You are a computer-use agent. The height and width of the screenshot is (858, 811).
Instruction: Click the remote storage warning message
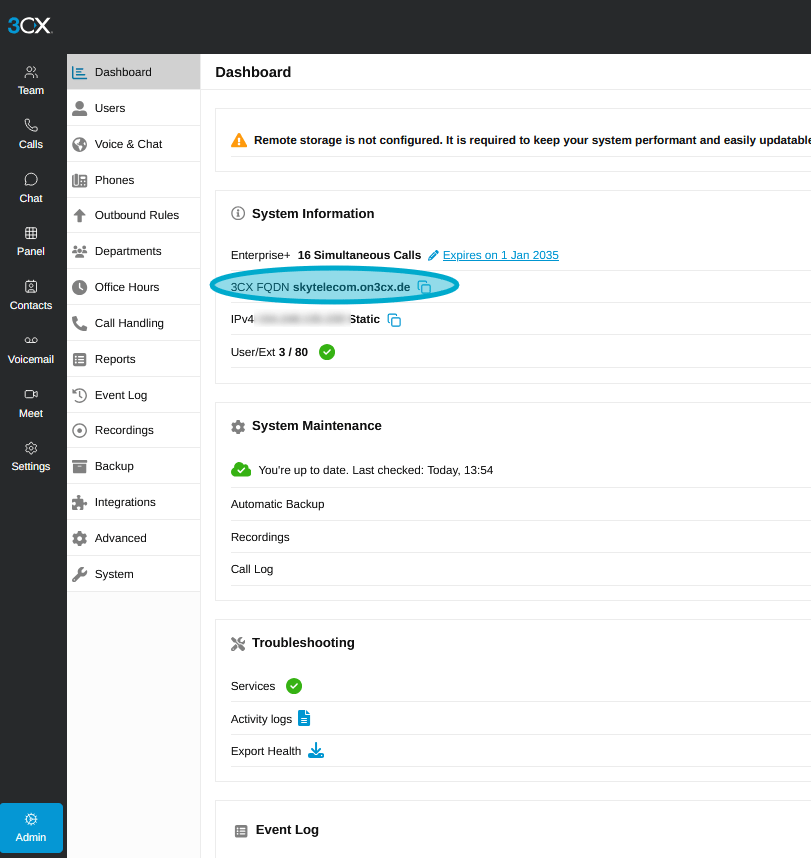pos(532,140)
